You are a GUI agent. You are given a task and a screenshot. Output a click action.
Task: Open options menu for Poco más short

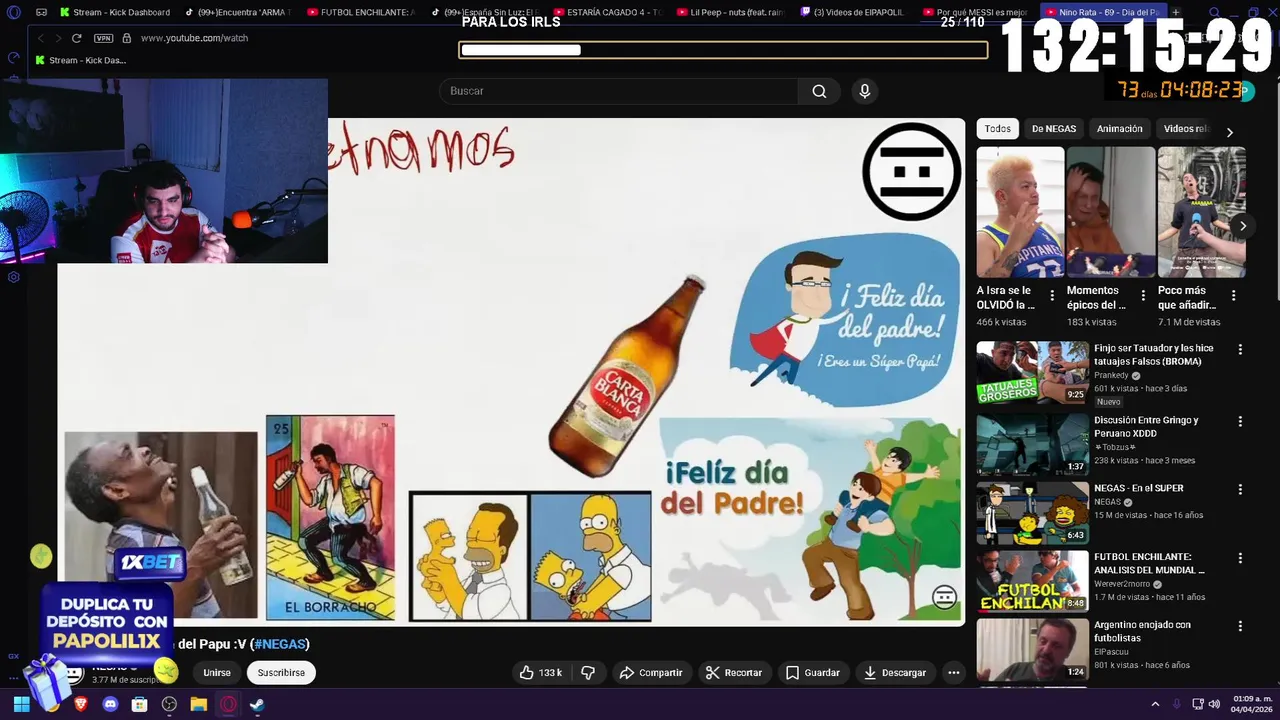click(x=1233, y=296)
